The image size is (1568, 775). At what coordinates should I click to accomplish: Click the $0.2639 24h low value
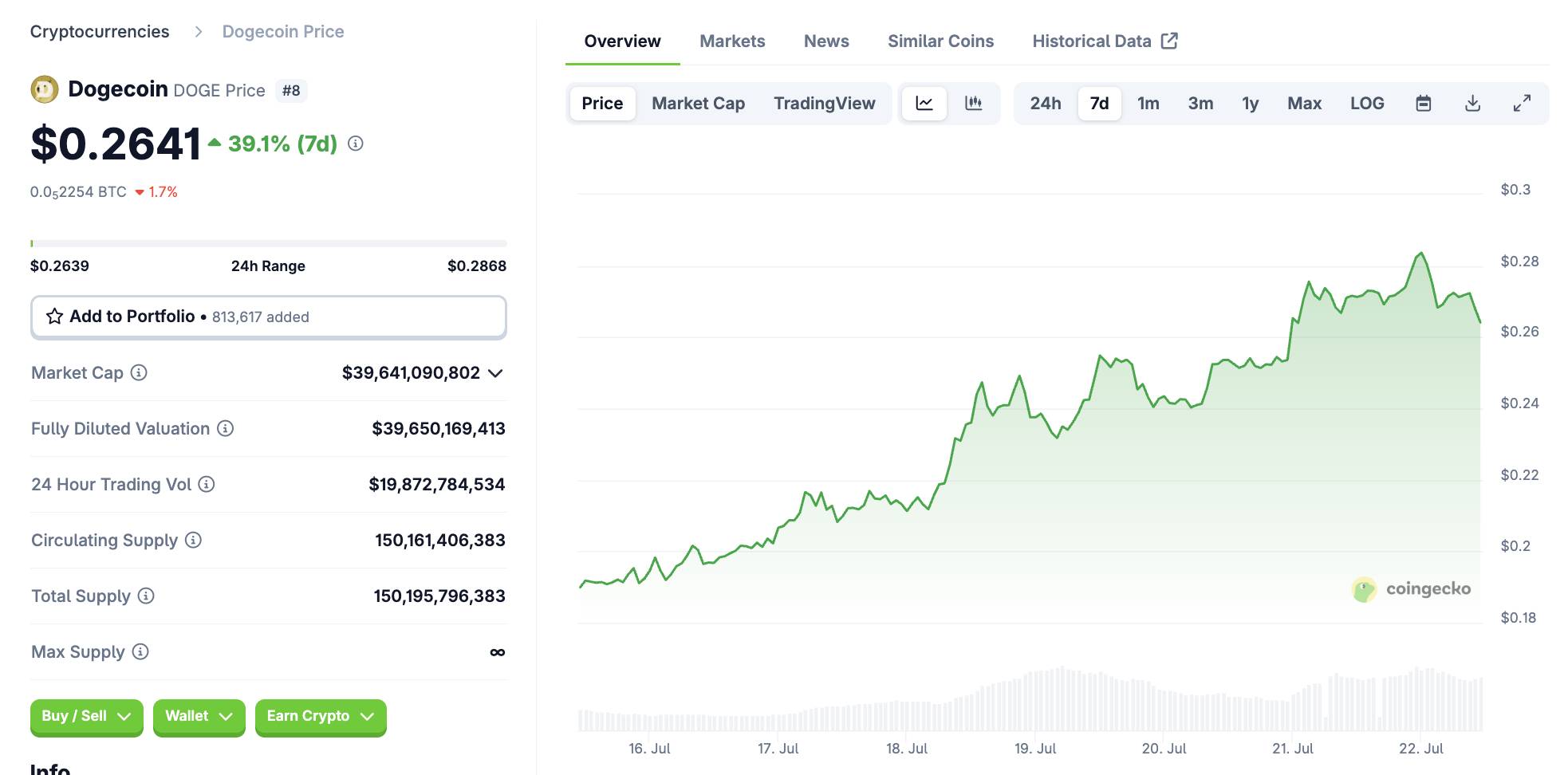[x=60, y=266]
